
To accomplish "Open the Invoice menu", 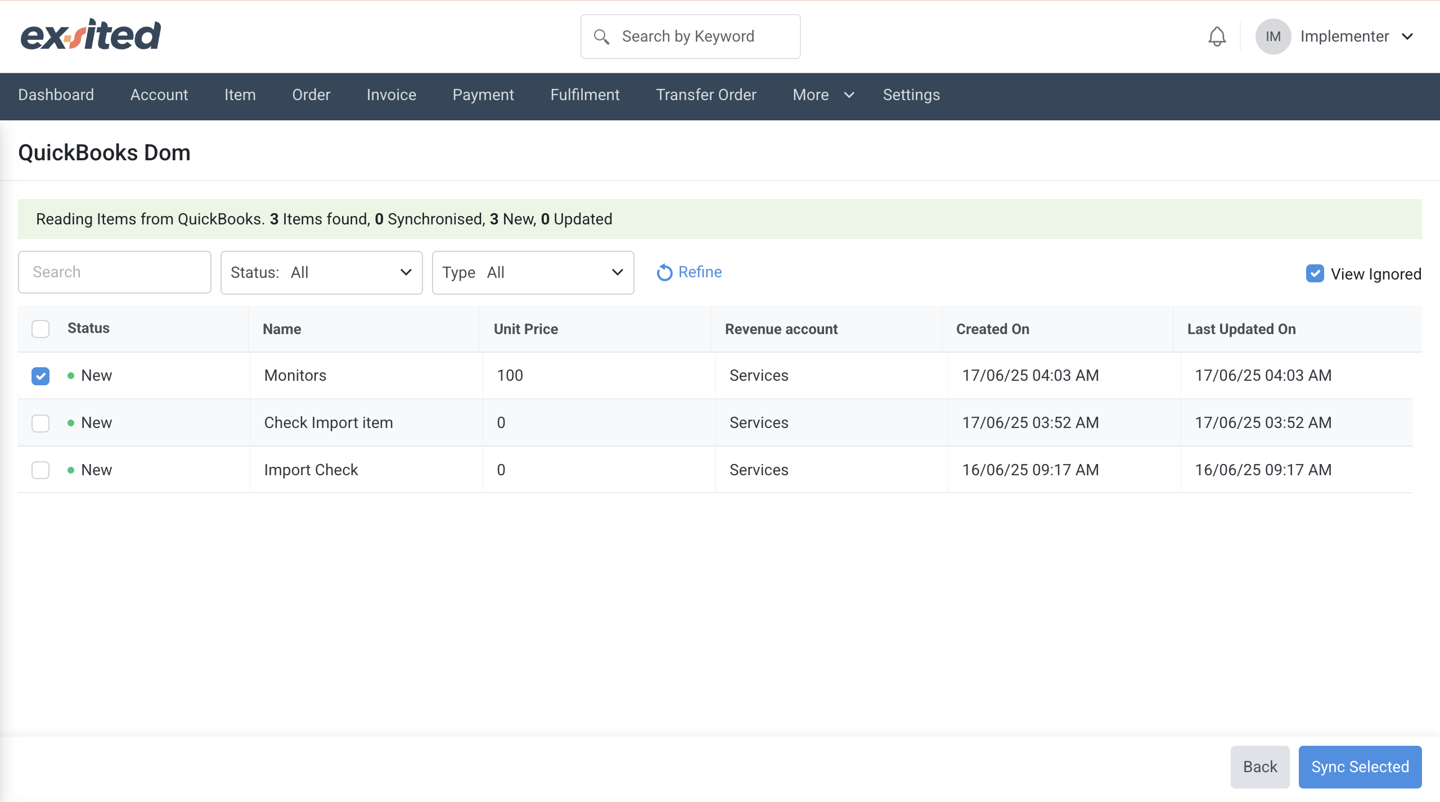I will [391, 95].
